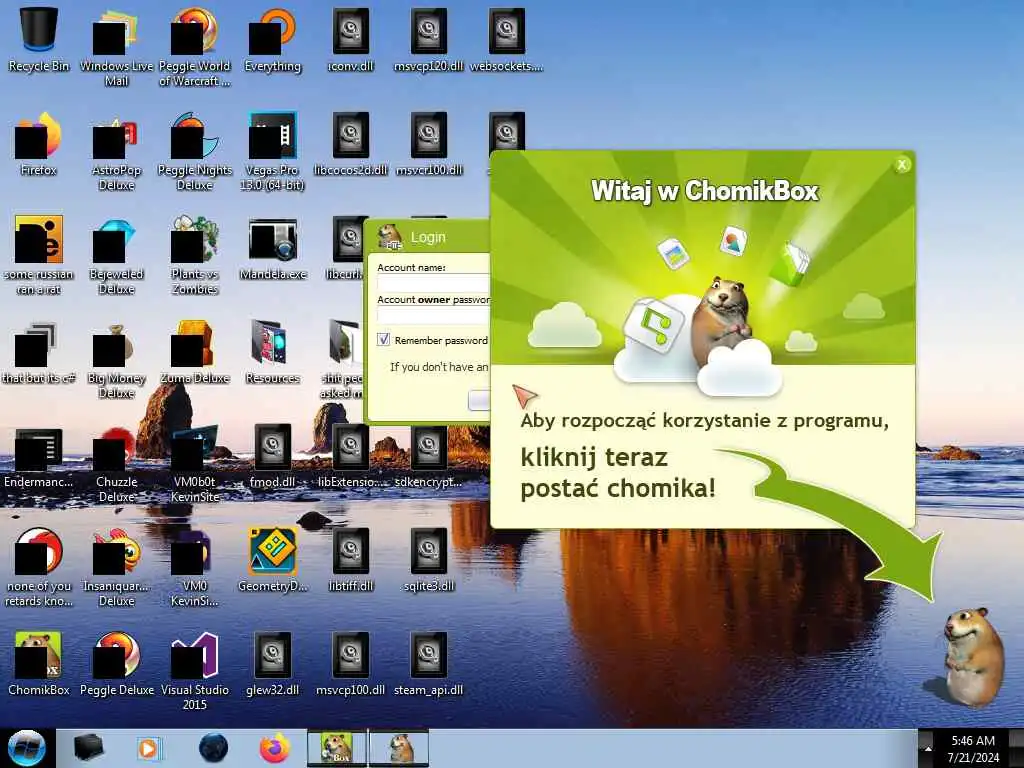Select the Insaniquarium Deluxe shortcut

[116, 567]
